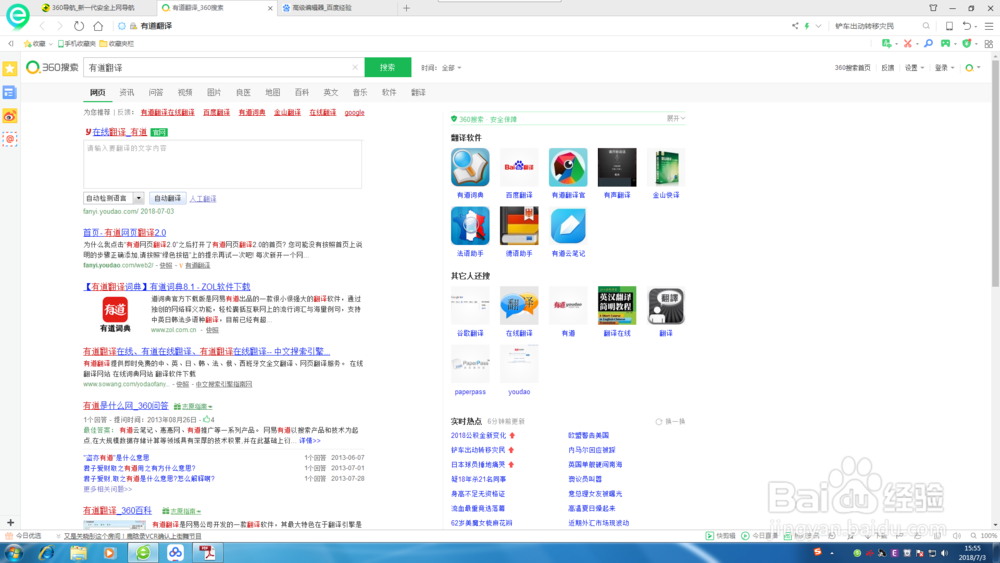The image size is (1000, 563).
Task: Open the 人工翻译 link
Action: [x=203, y=199]
